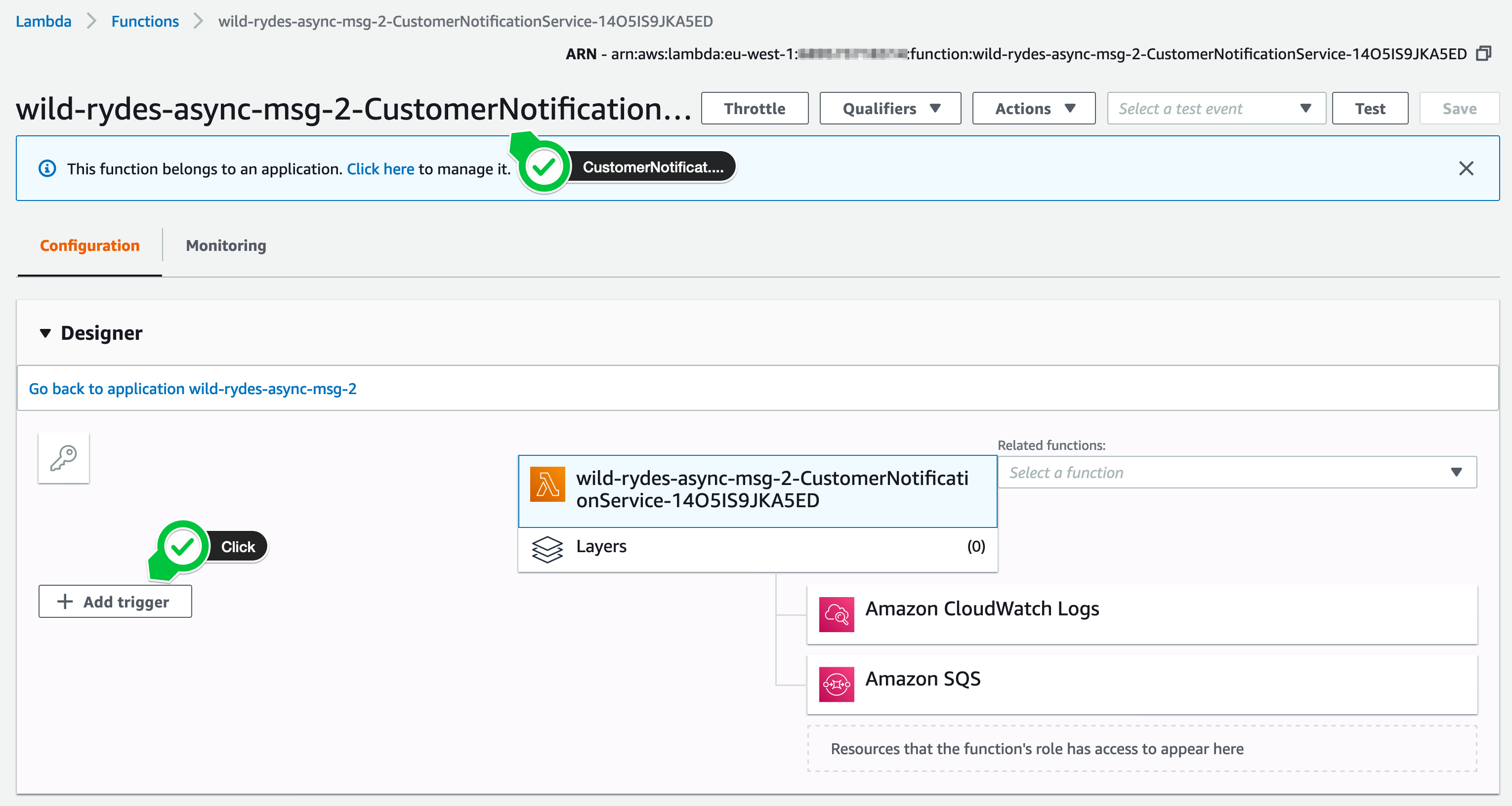This screenshot has height=806, width=1512.
Task: Dismiss the application info banner
Action: (x=1466, y=168)
